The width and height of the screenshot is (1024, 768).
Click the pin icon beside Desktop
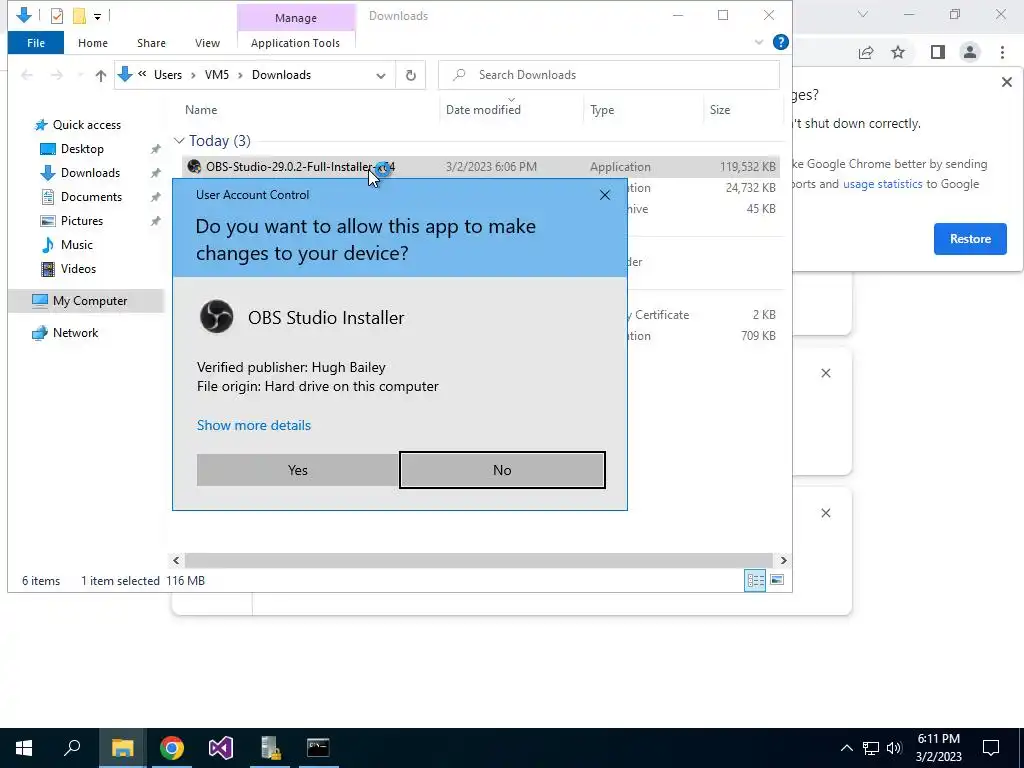pos(155,149)
